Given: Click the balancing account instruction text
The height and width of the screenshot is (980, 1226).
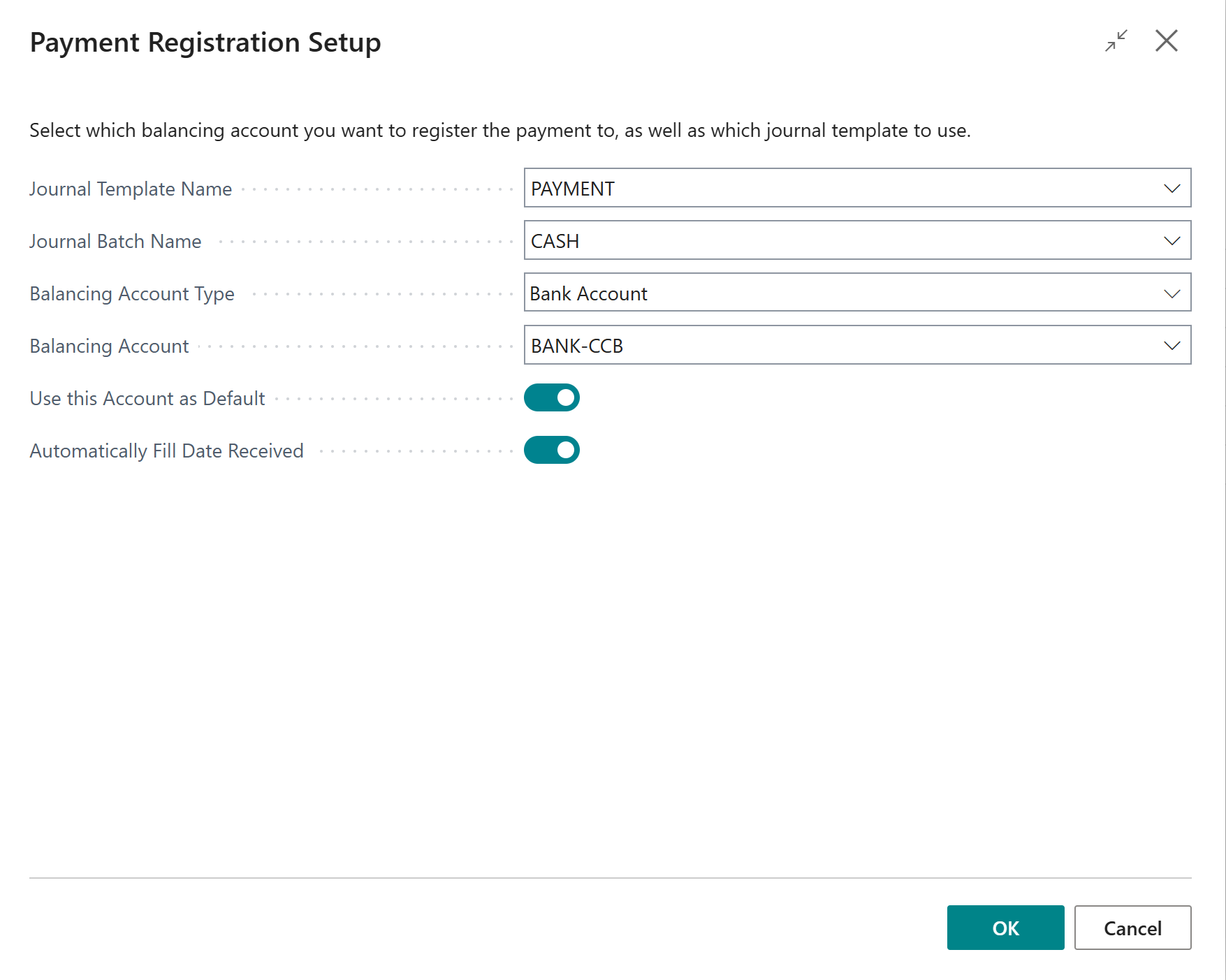Looking at the screenshot, I should (500, 131).
